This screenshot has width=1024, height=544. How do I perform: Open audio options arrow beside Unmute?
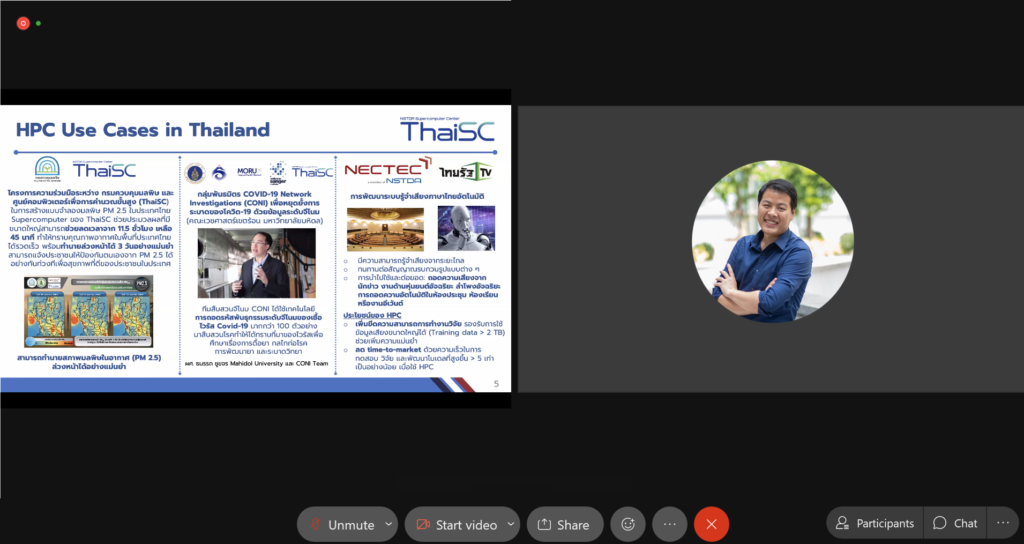[x=389, y=524]
